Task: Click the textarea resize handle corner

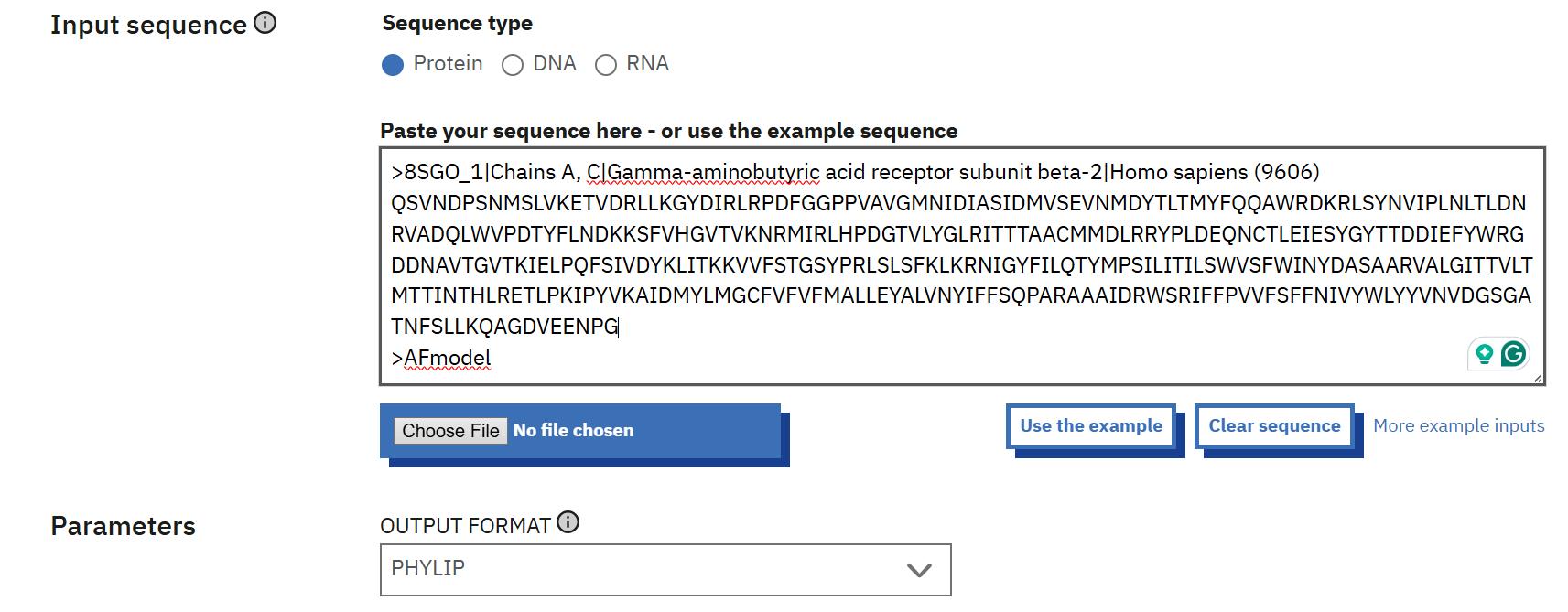Action: tap(1537, 378)
